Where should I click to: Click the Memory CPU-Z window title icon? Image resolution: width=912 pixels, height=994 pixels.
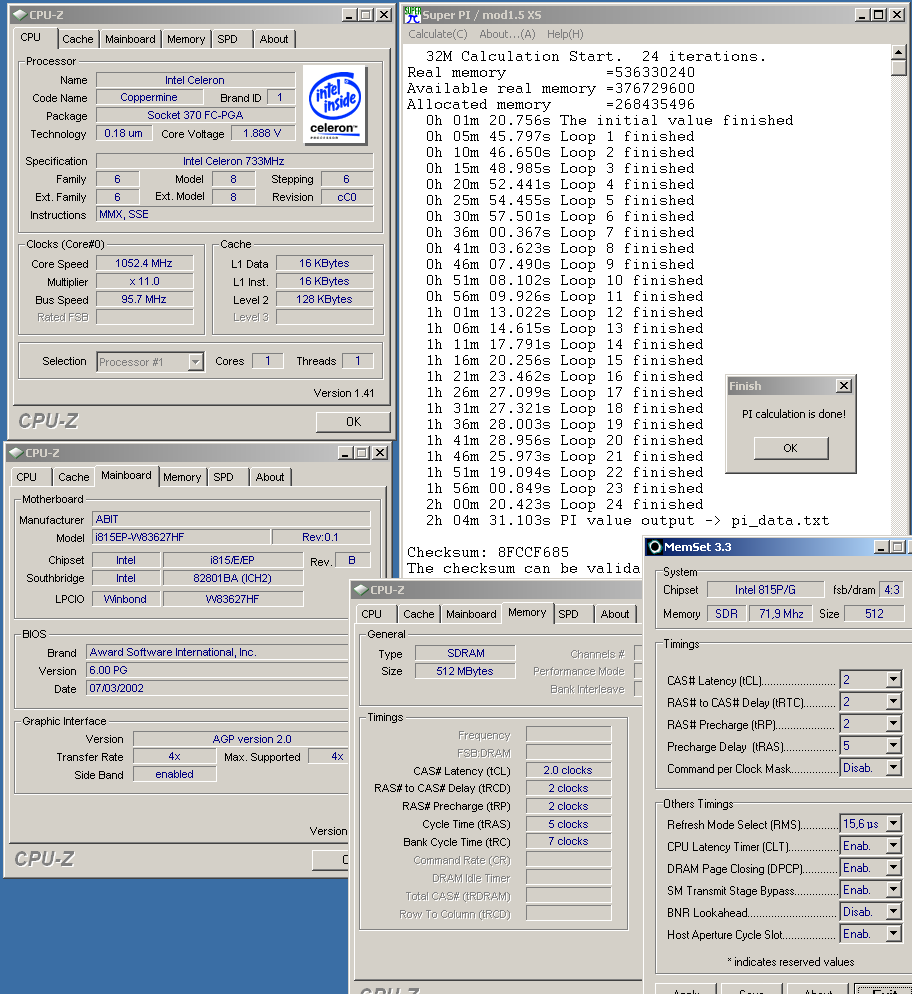(361, 590)
